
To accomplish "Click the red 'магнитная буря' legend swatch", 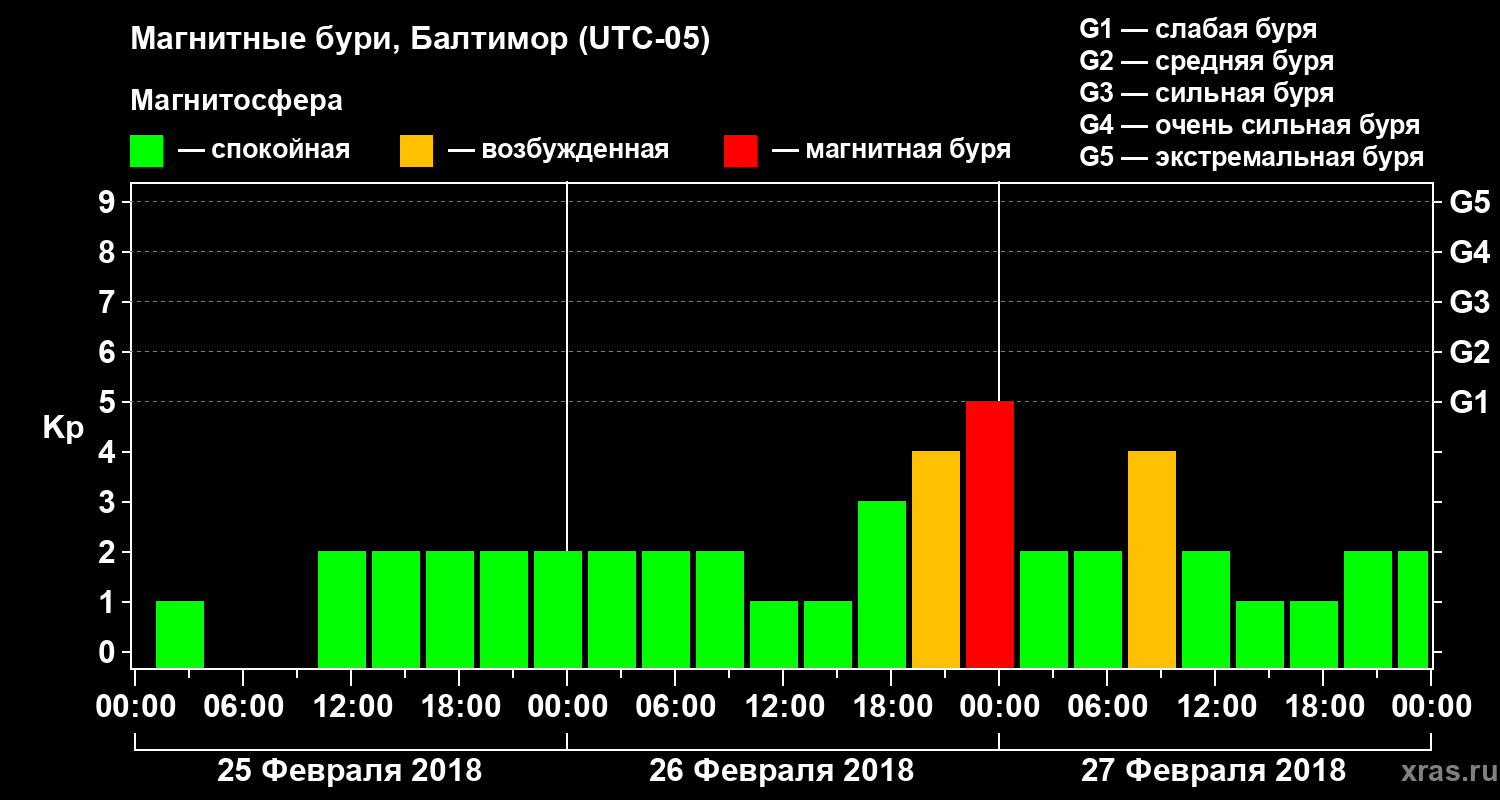I will (740, 151).
